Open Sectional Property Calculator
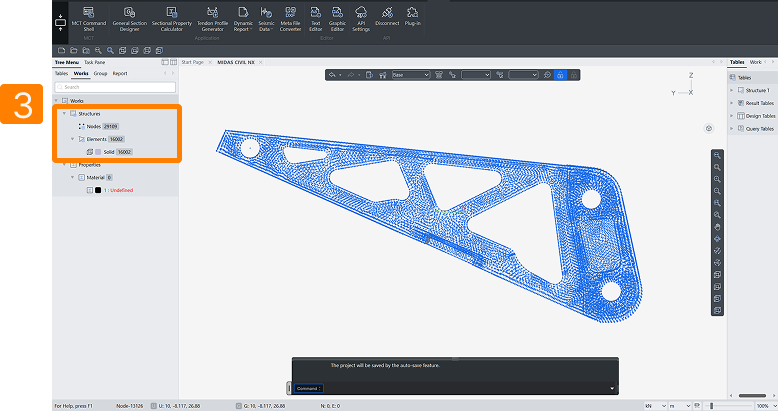Viewport: 778px width, 411px height. coord(172,19)
